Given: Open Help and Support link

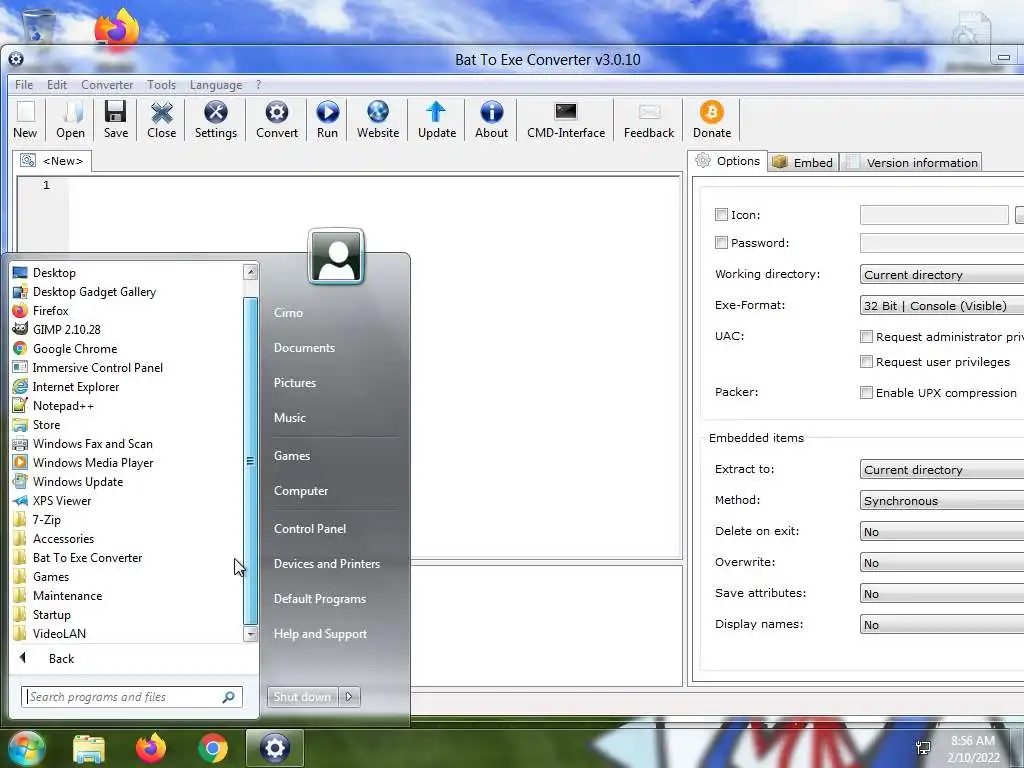Looking at the screenshot, I should tap(320, 634).
